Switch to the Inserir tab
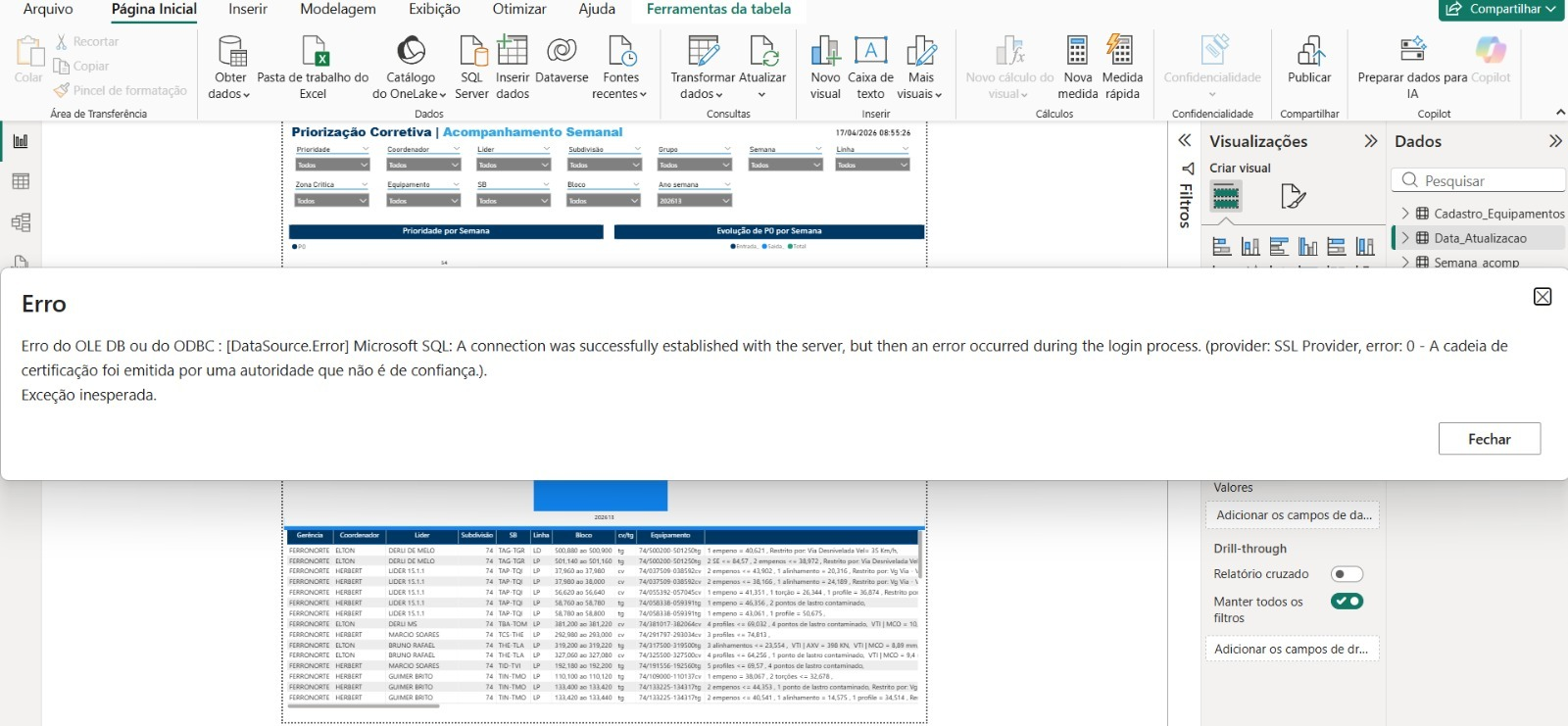The height and width of the screenshot is (726, 1568). click(248, 10)
